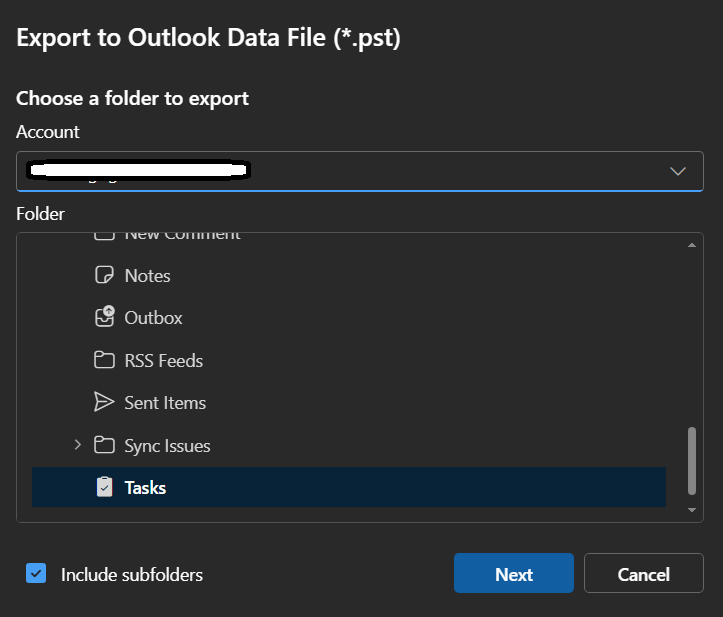Select the Notes folder label
This screenshot has width=723, height=617.
[148, 276]
